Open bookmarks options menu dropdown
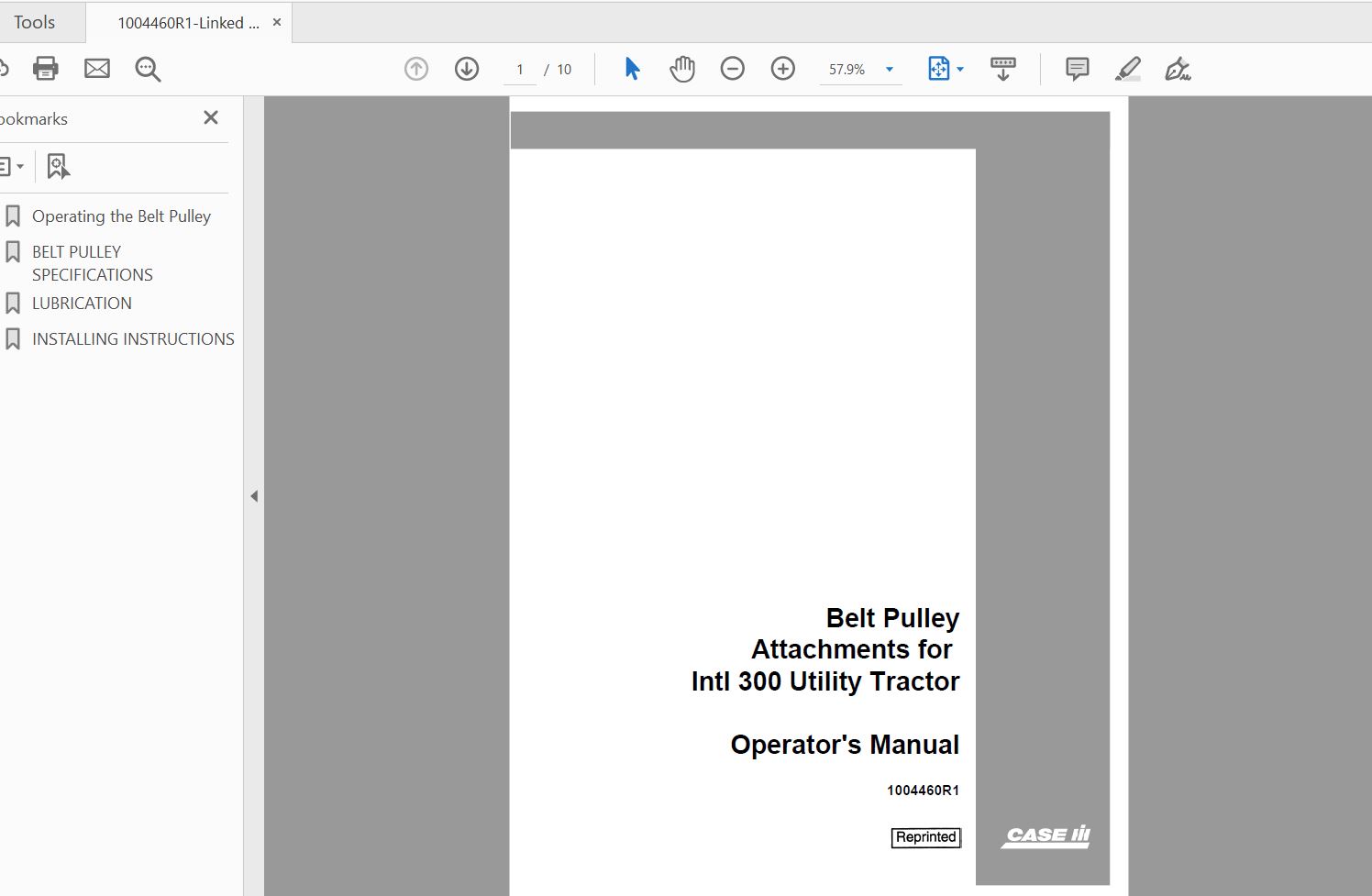Viewport: 1372px width, 896px height. [11, 167]
